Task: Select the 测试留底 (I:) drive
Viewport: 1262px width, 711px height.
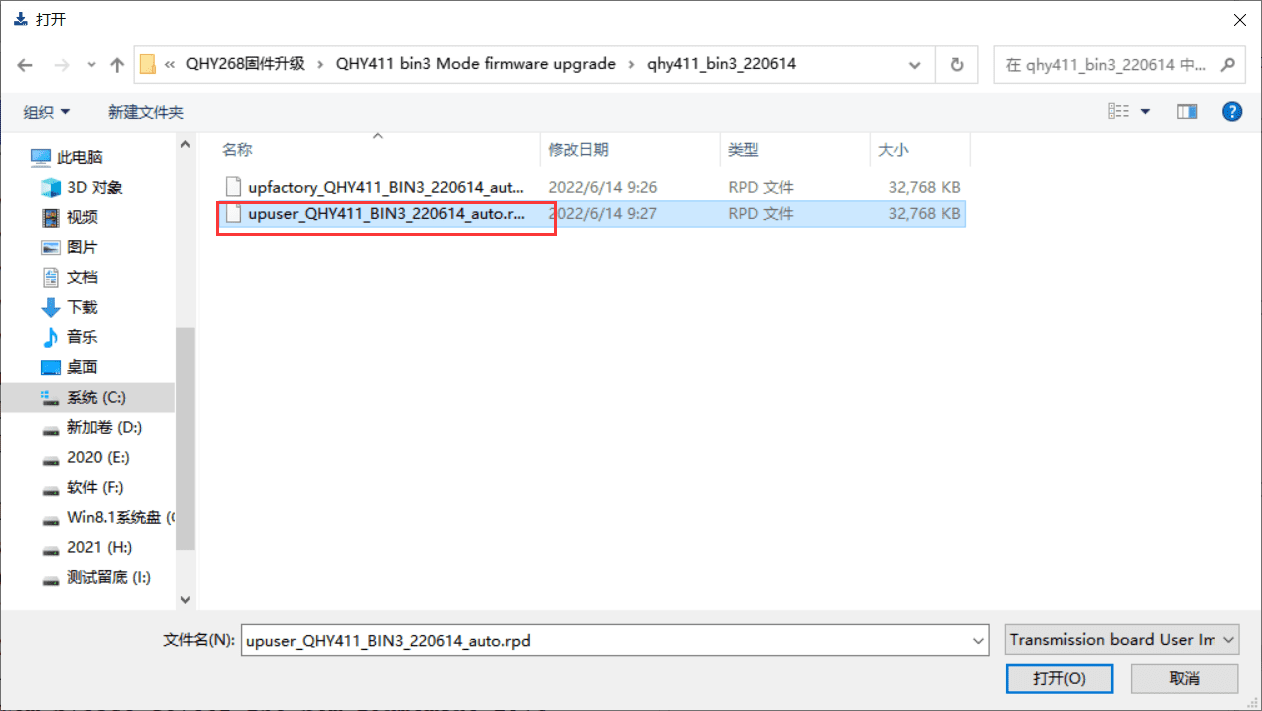Action: click(108, 577)
